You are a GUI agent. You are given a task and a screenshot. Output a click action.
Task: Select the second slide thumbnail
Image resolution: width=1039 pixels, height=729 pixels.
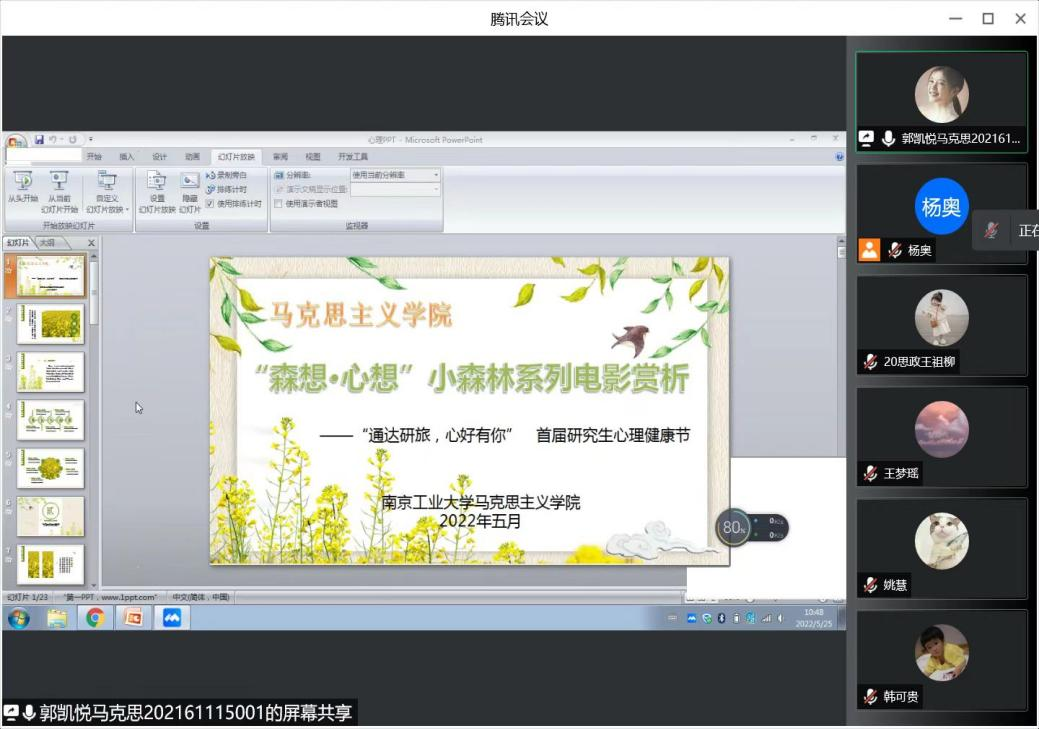pos(50,324)
